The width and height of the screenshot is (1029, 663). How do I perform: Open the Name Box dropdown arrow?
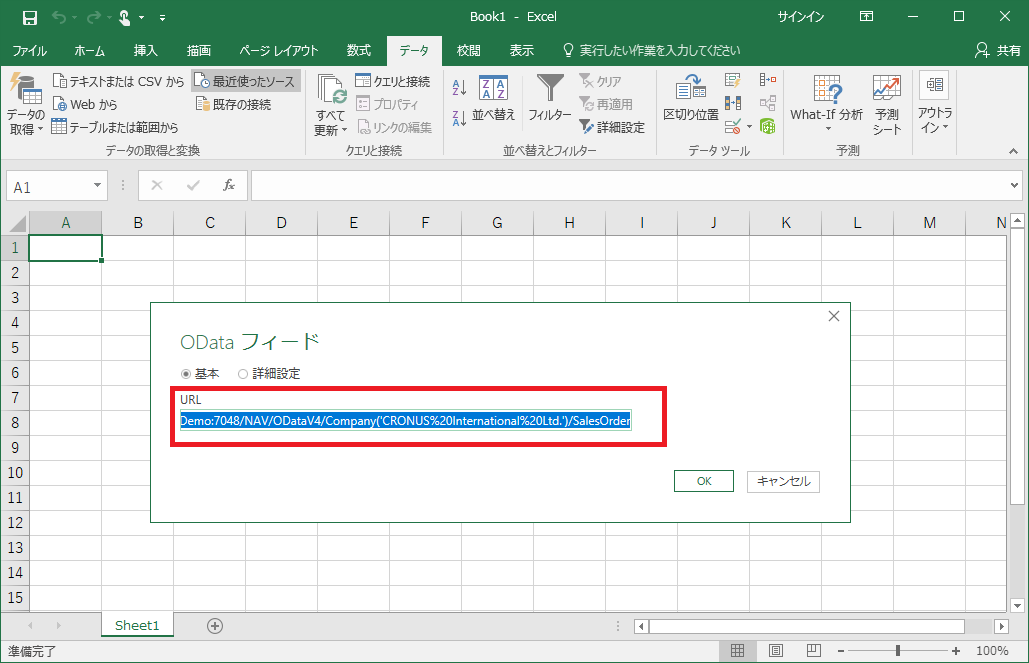coord(97,186)
